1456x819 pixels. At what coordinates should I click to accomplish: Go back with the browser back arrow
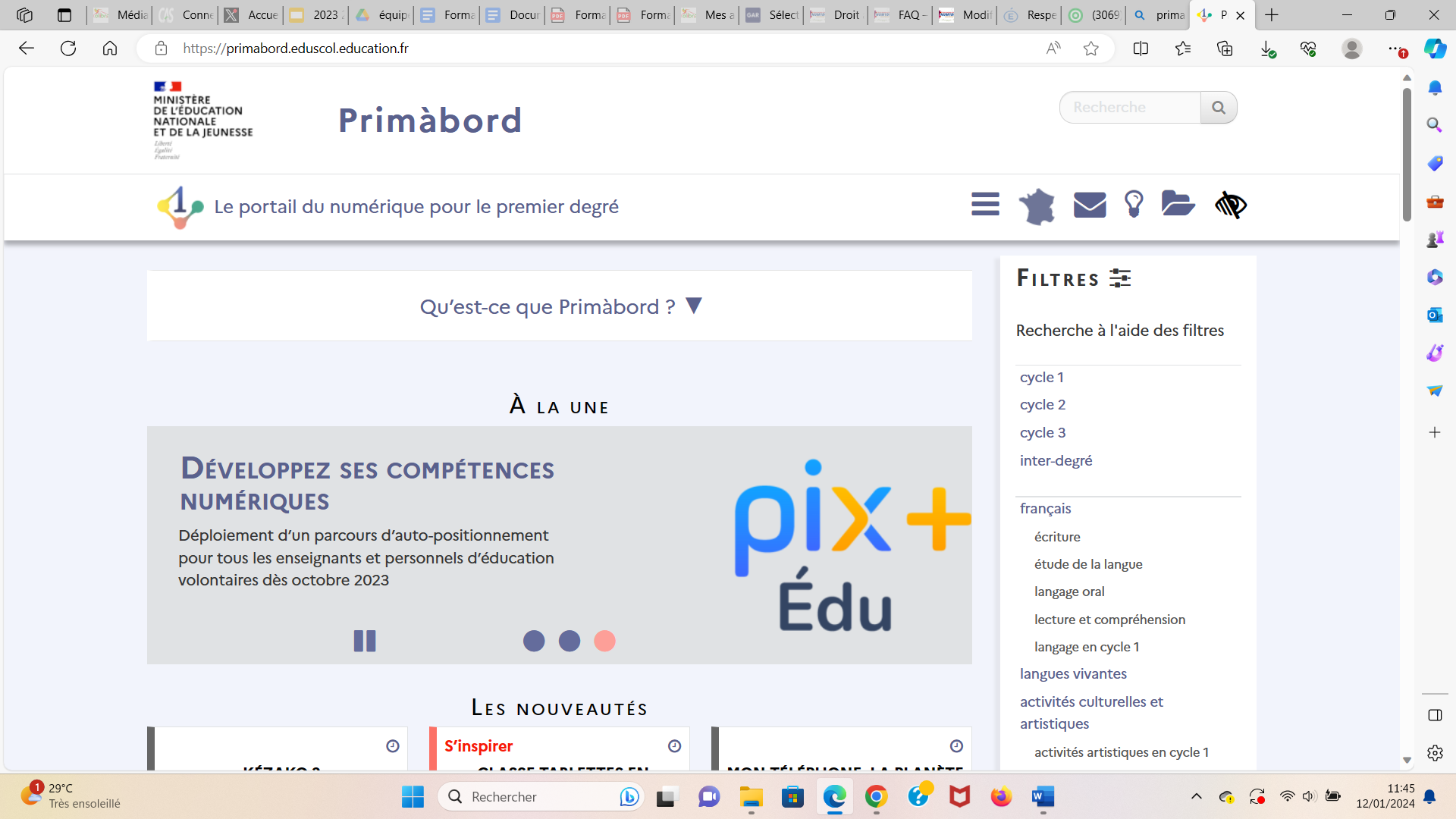pos(27,49)
